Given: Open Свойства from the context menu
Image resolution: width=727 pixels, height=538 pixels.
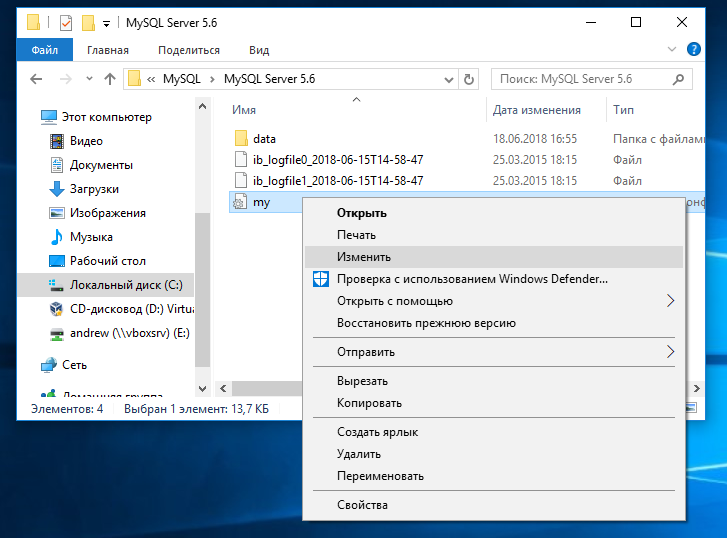Looking at the screenshot, I should (x=494, y=505).
